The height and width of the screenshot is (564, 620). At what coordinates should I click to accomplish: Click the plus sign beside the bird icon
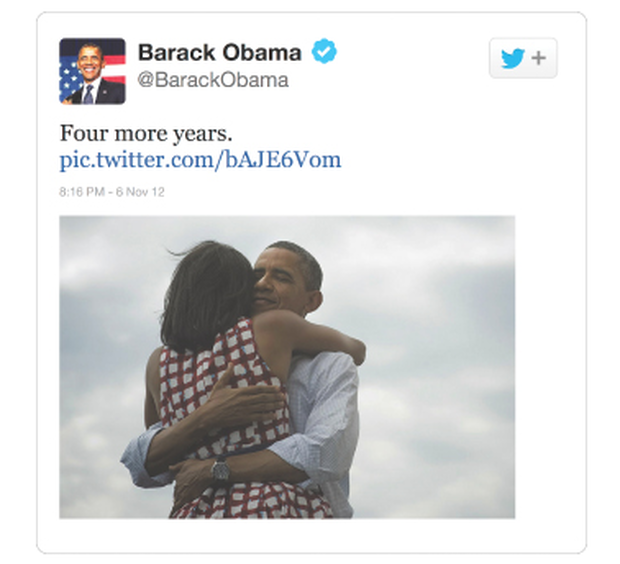click(x=539, y=58)
